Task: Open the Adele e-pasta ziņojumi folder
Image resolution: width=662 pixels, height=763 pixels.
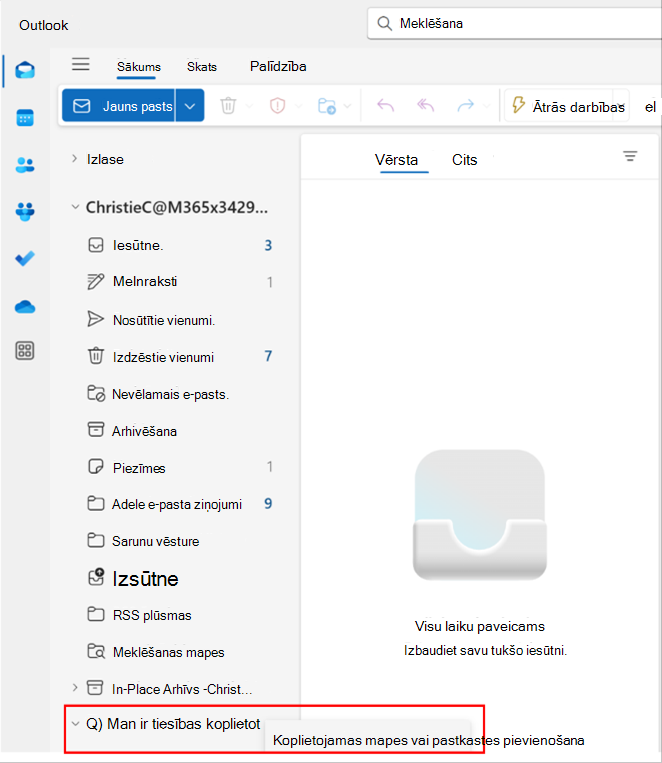Action: (x=176, y=504)
